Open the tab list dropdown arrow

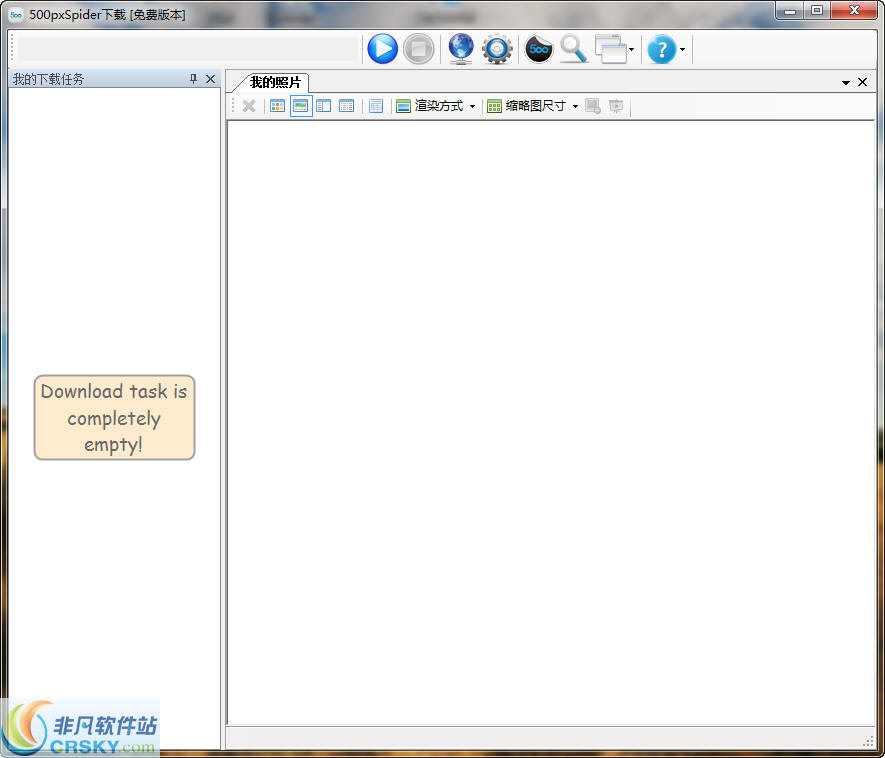tap(845, 82)
